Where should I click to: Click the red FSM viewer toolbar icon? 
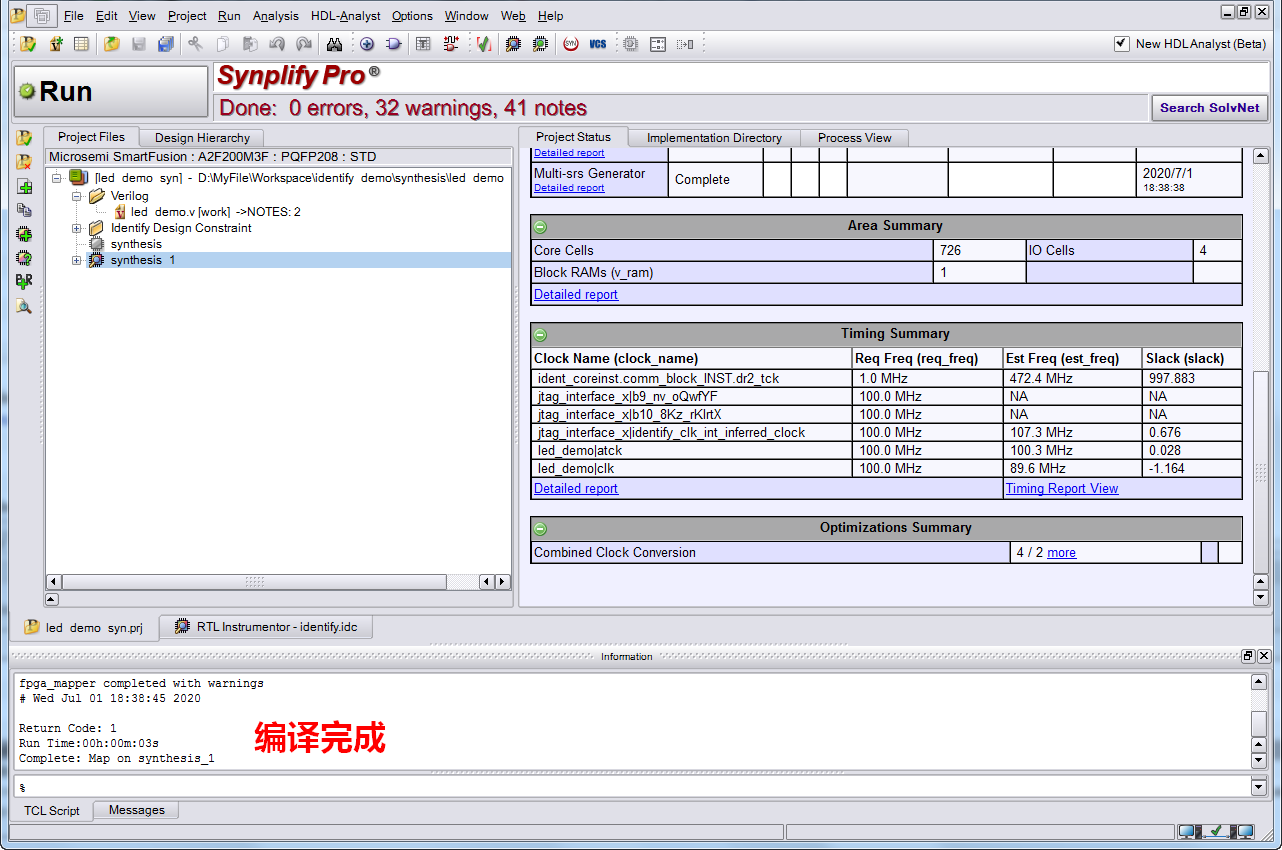(x=451, y=44)
